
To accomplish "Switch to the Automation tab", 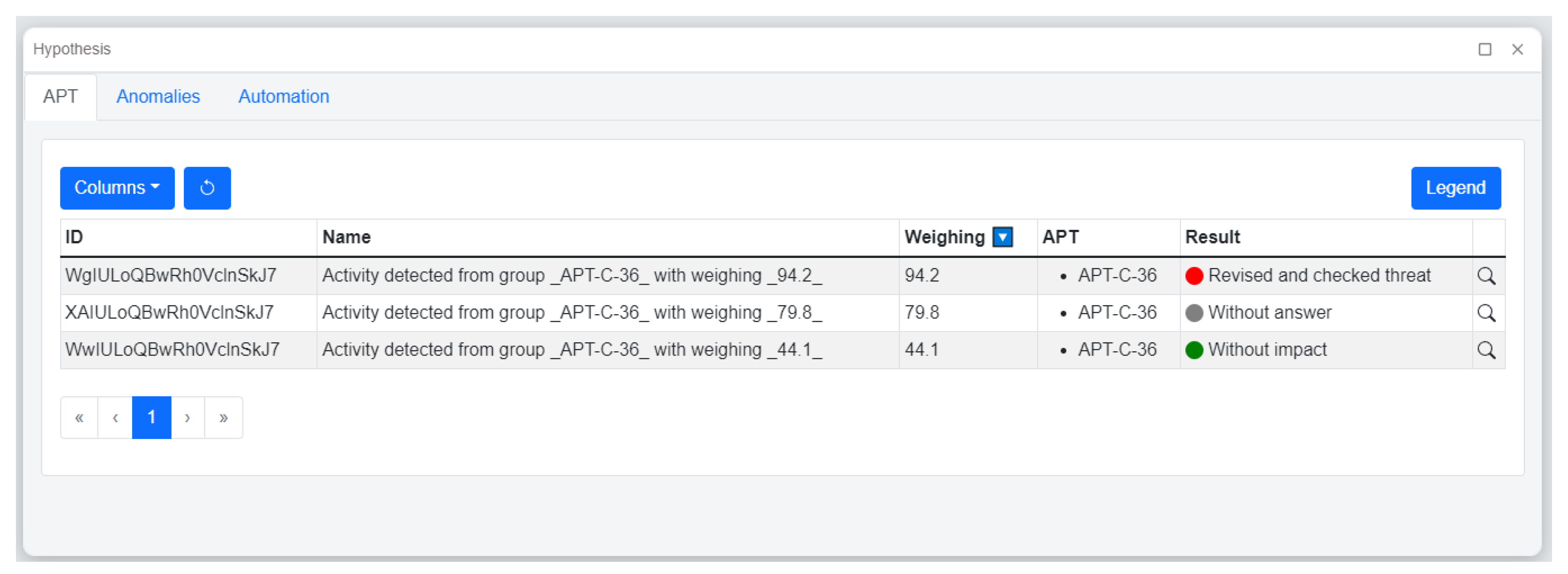I will point(284,96).
